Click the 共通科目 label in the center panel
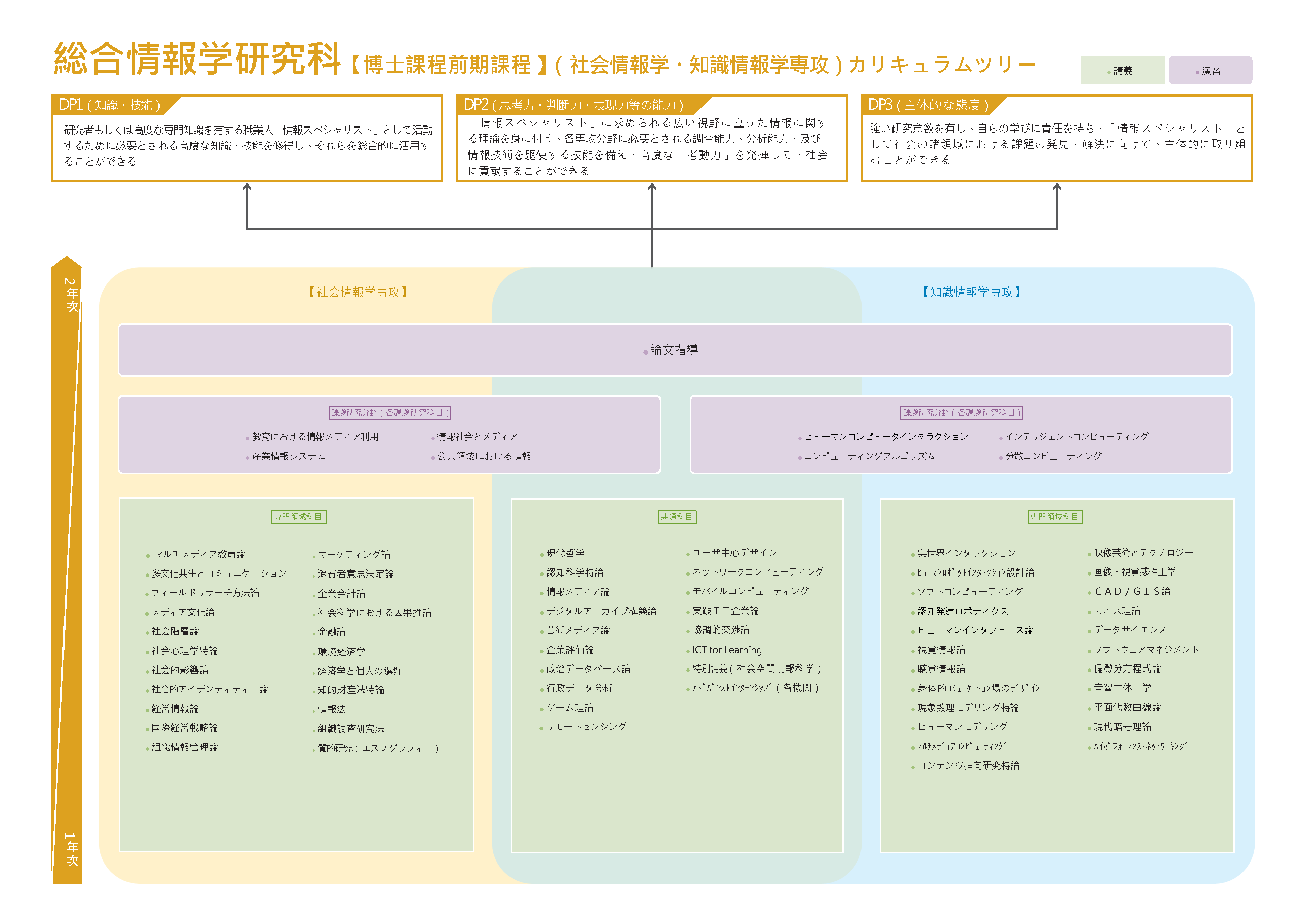1307x924 pixels. (x=678, y=517)
